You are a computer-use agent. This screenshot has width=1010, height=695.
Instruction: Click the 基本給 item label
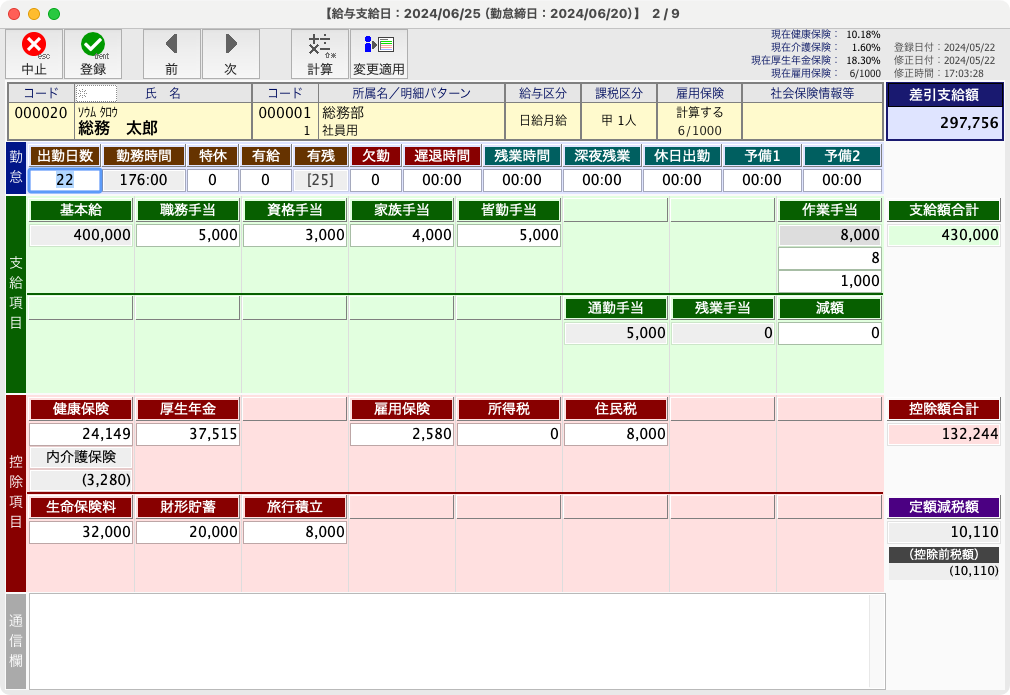point(81,210)
